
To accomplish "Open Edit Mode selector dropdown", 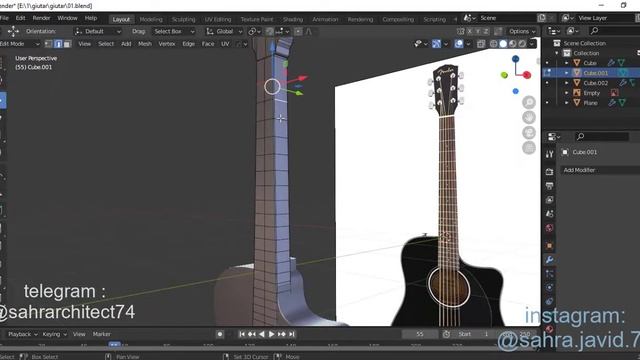I will point(19,44).
